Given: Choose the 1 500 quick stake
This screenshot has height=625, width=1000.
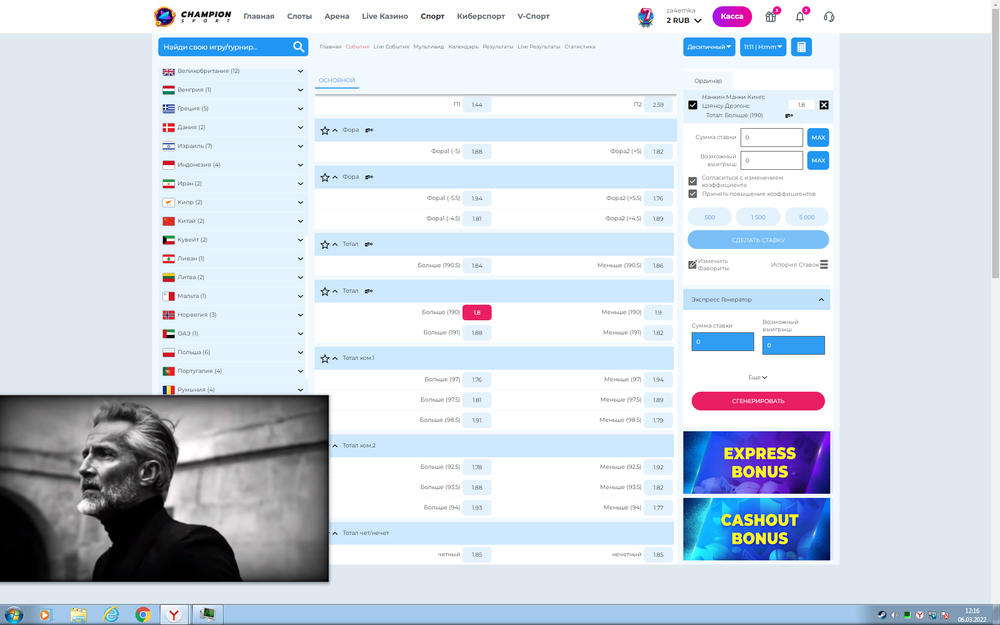Looking at the screenshot, I should point(758,217).
